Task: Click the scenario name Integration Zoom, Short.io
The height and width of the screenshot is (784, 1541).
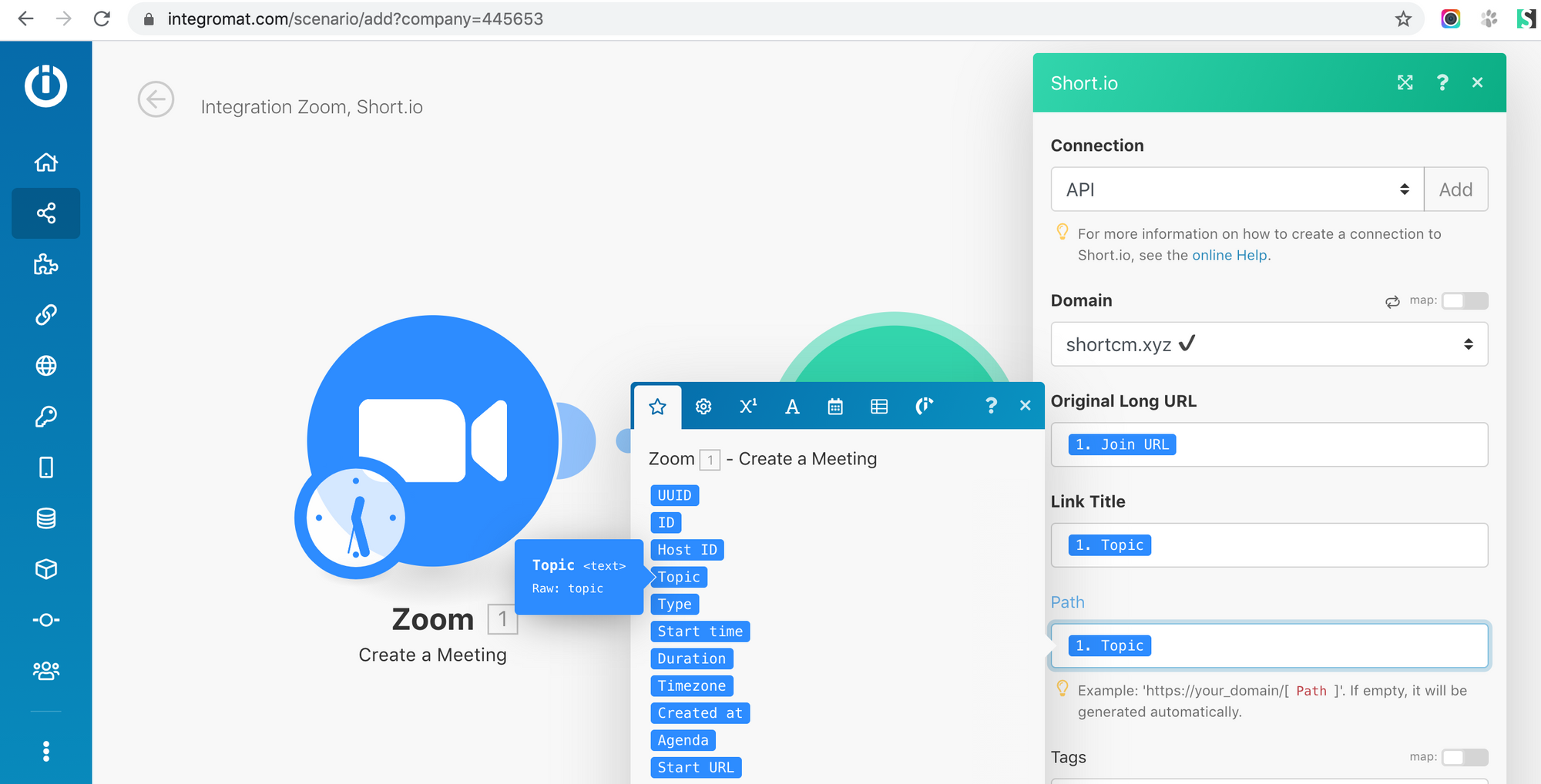Action: 312,107
